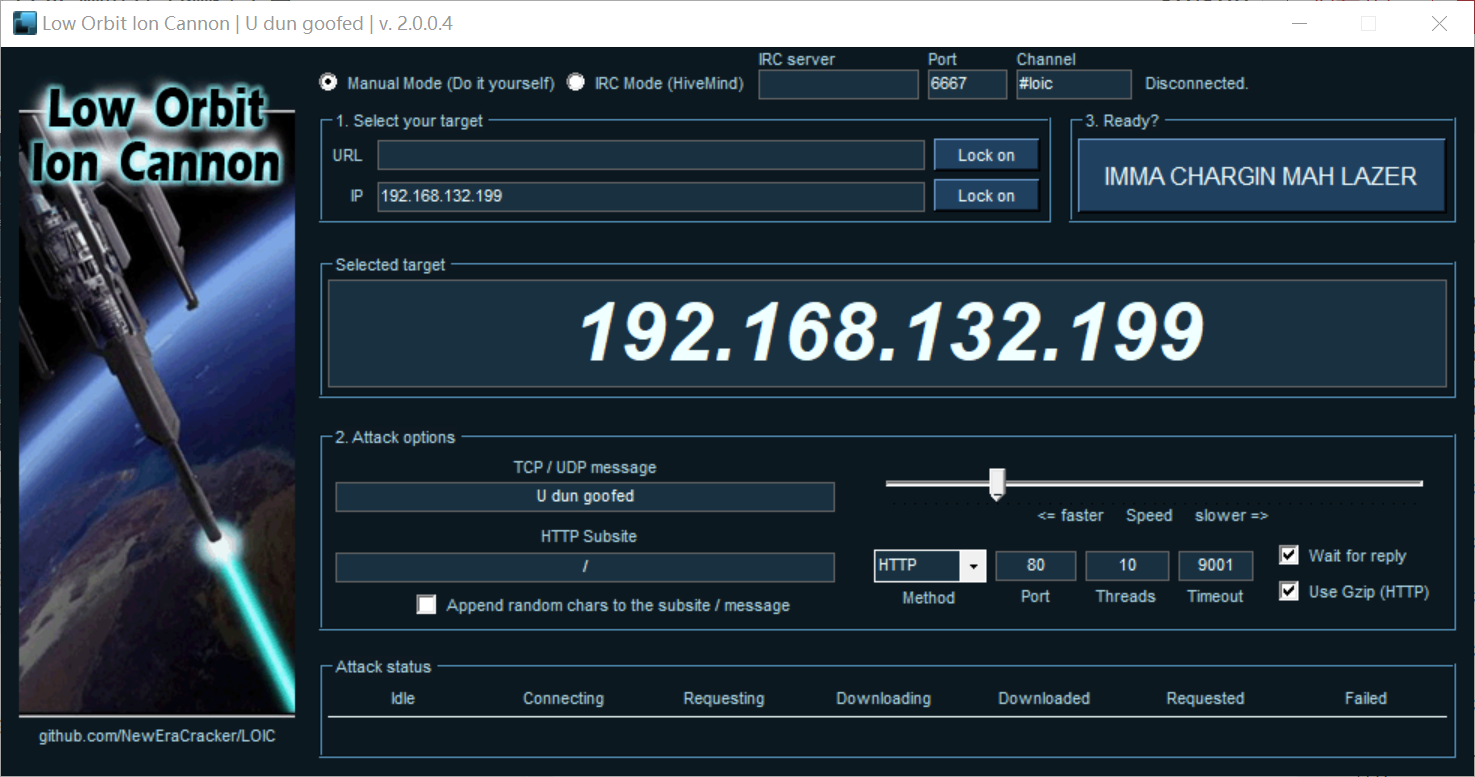The height and width of the screenshot is (777, 1475).
Task: Click github.com/NewEraCracker/LOIC link text
Action: point(157,736)
